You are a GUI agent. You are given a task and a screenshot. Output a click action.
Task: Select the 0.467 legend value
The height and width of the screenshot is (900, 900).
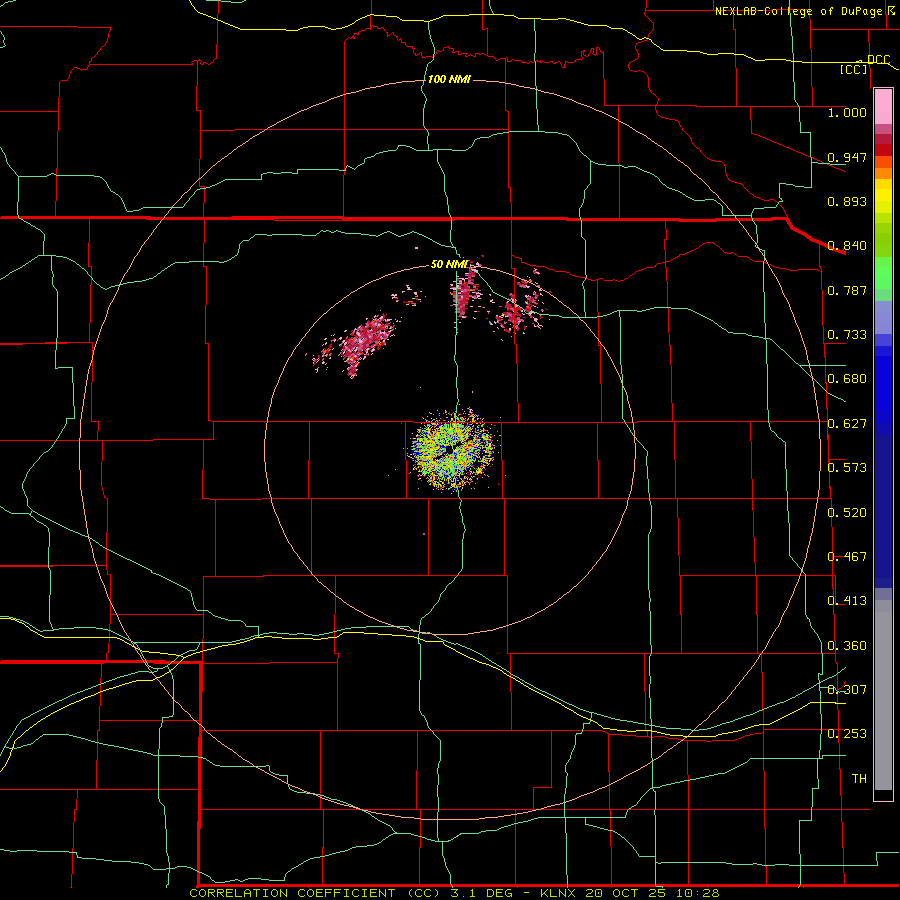847,557
